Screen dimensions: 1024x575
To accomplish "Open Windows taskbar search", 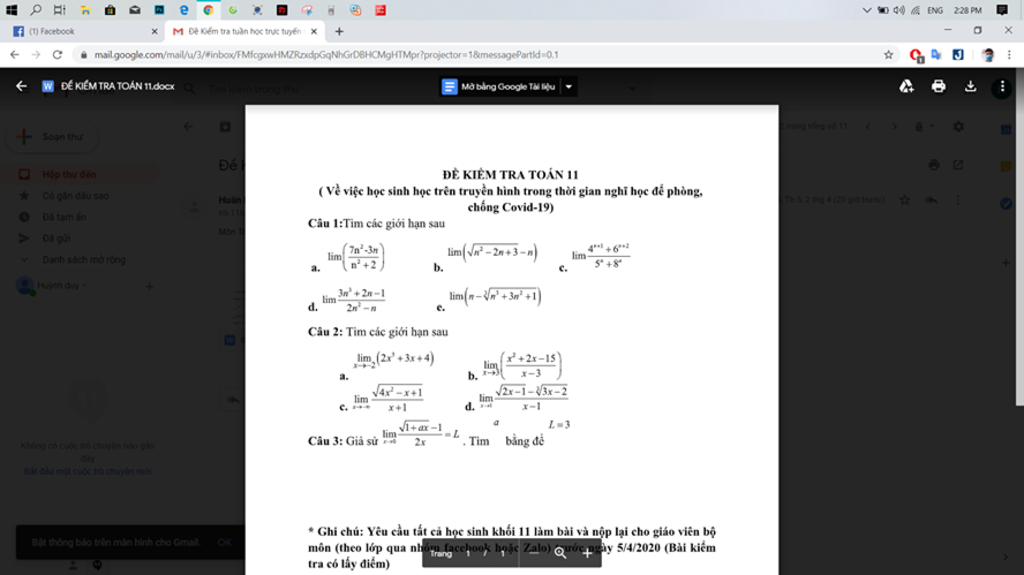I will (36, 10).
